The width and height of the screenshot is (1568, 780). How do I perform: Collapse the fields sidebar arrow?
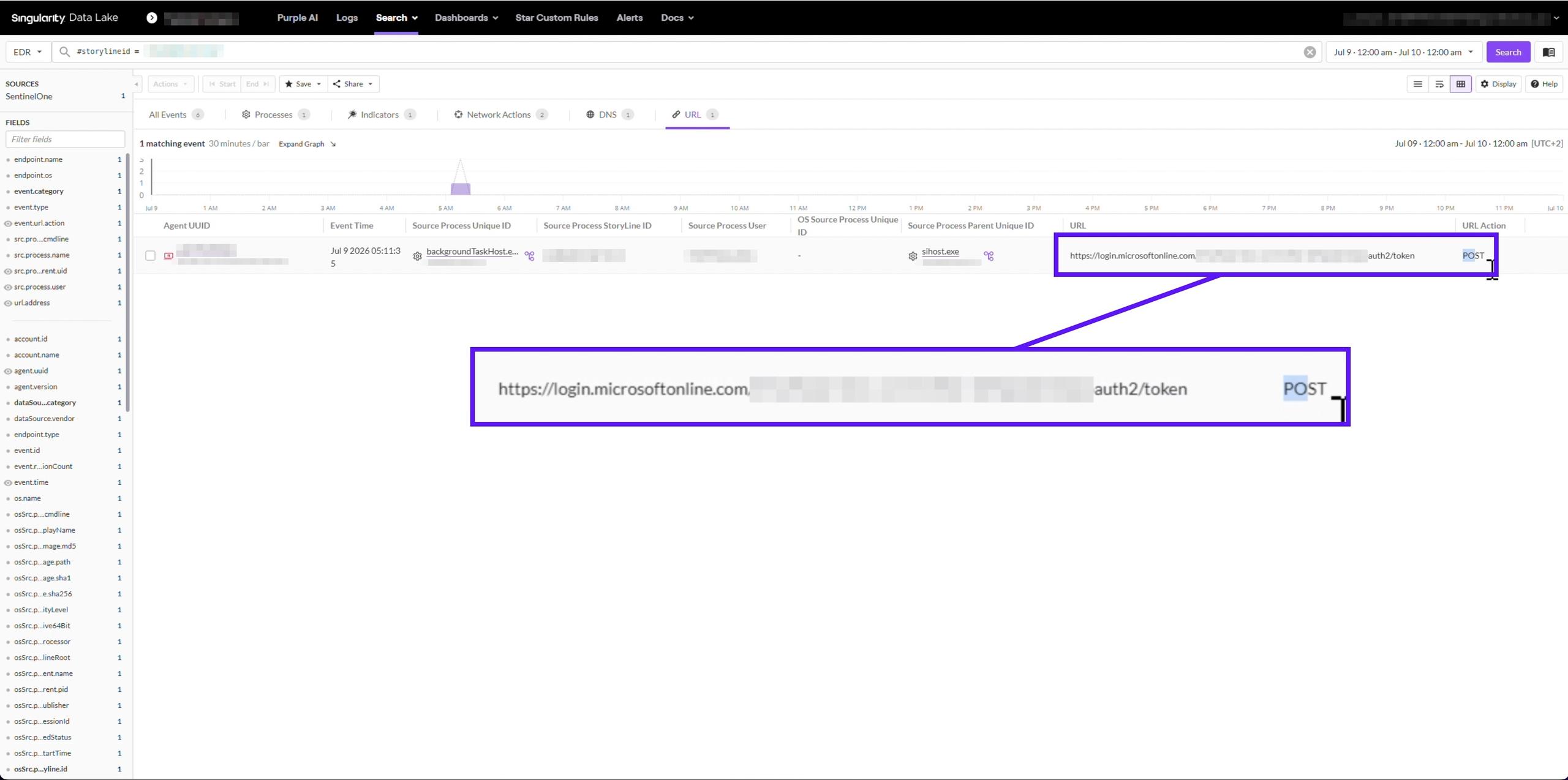click(x=136, y=84)
